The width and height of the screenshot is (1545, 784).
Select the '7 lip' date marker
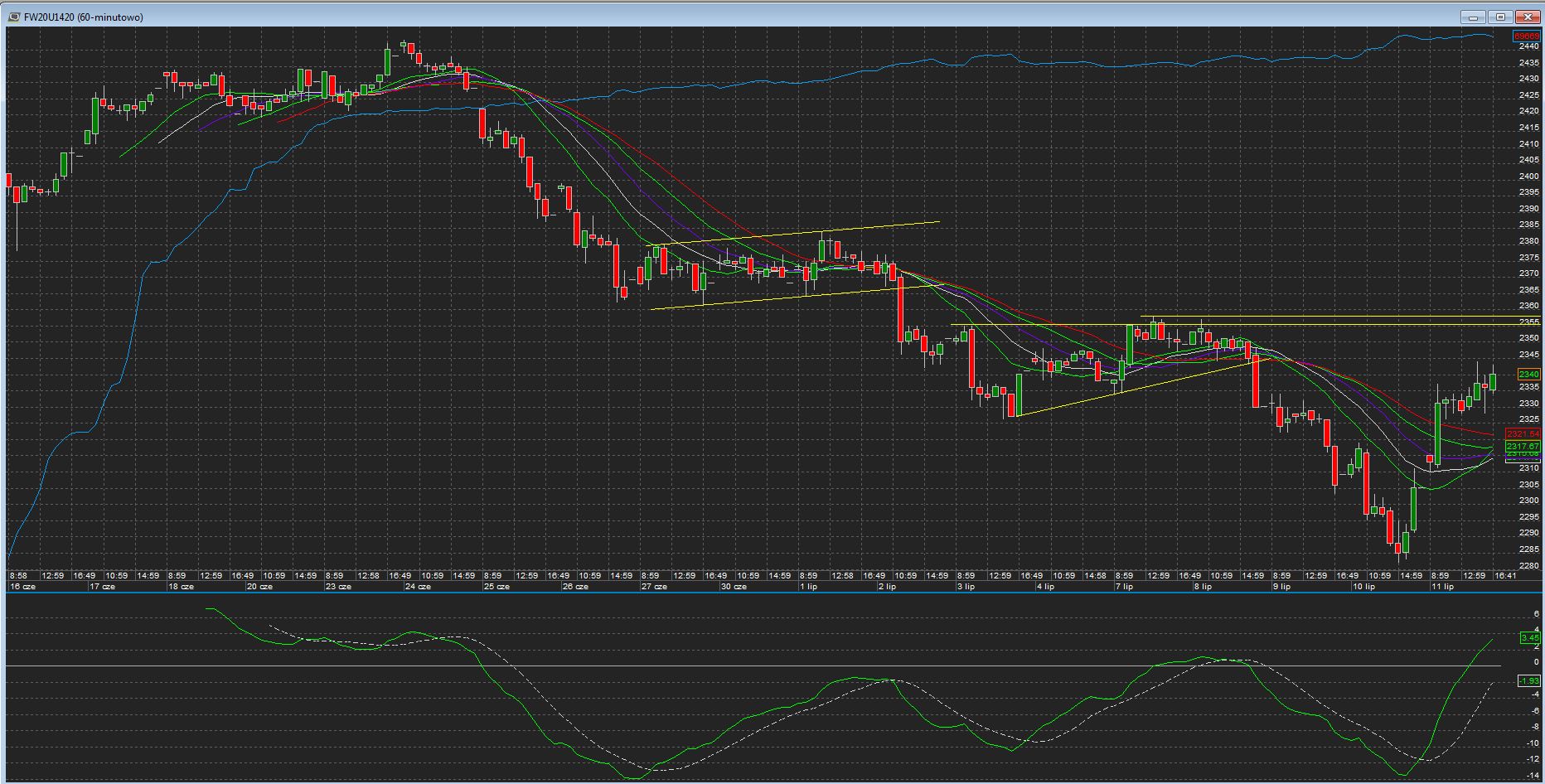point(1124,587)
